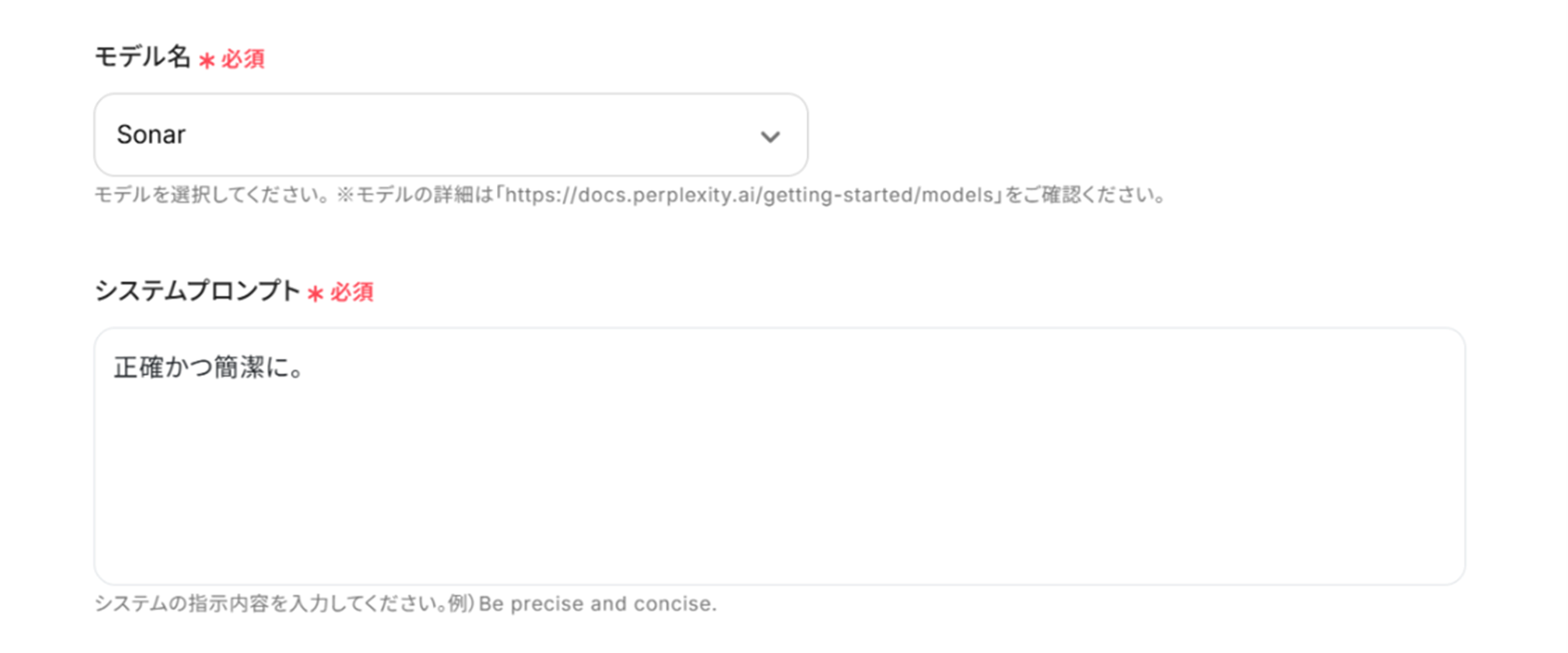Click the docs.perplexity.ai models URL text
The width and height of the screenshot is (1568, 653).
(x=749, y=195)
